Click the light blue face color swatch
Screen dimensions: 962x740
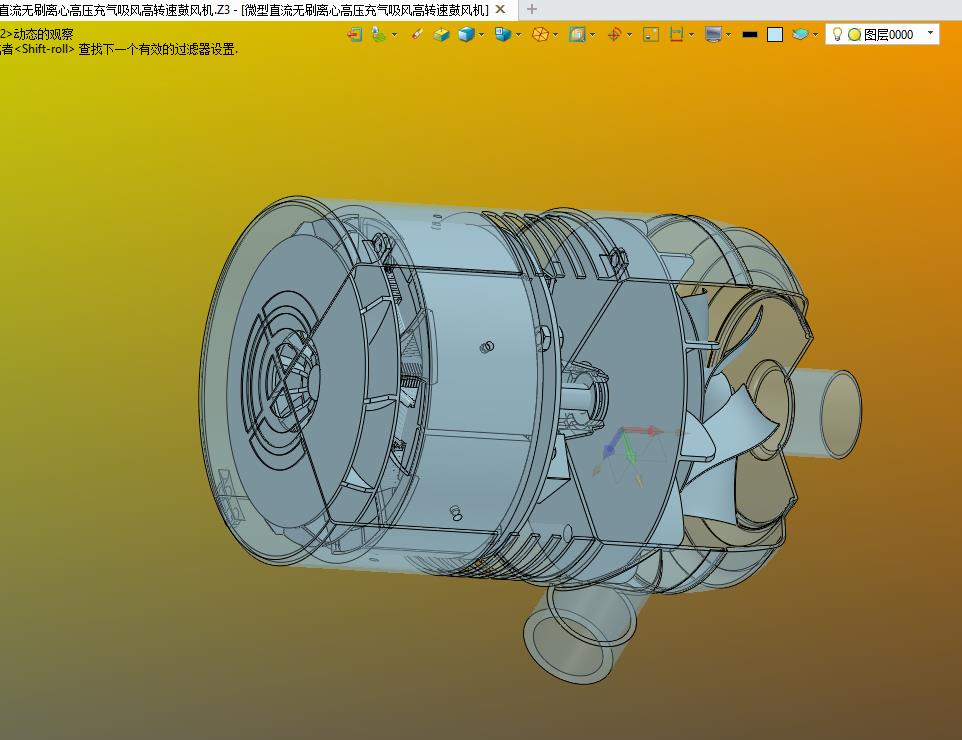[x=775, y=34]
